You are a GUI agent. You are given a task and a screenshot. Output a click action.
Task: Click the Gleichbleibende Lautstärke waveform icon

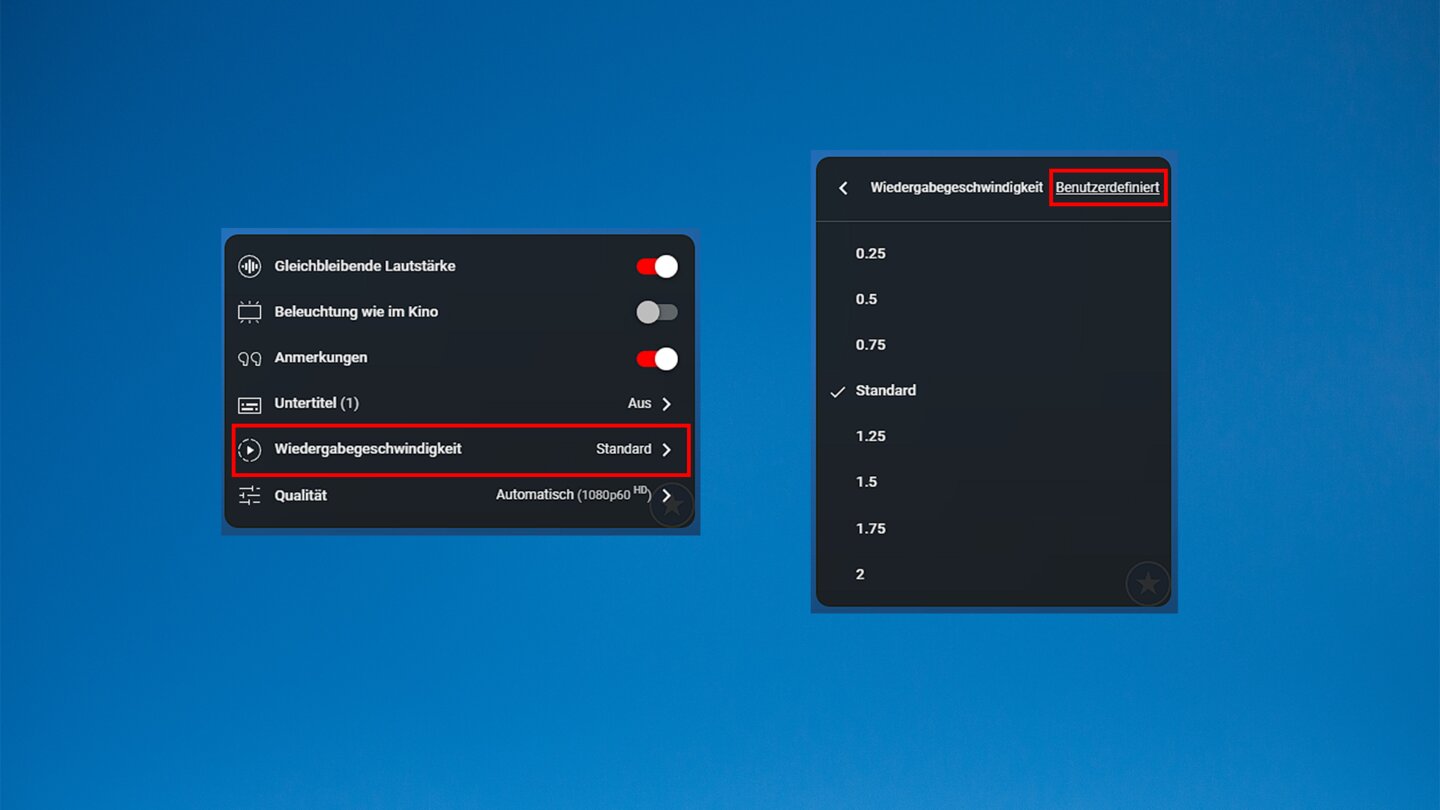pyautogui.click(x=249, y=266)
